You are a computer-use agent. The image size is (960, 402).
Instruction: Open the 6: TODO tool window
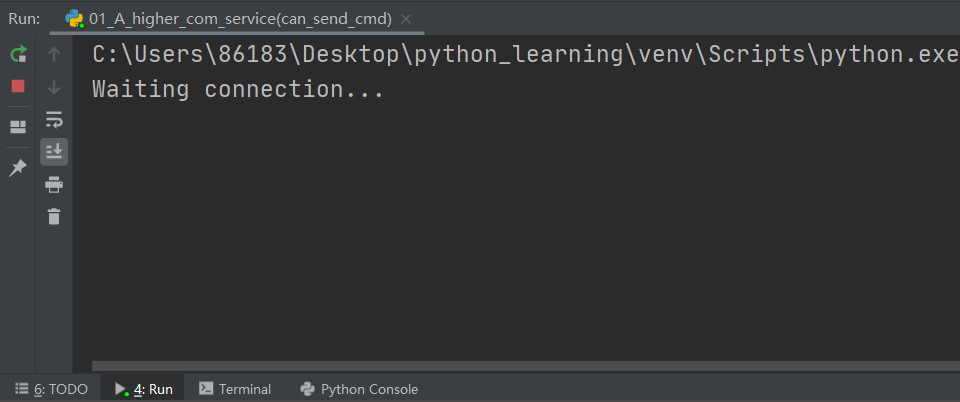[52, 389]
